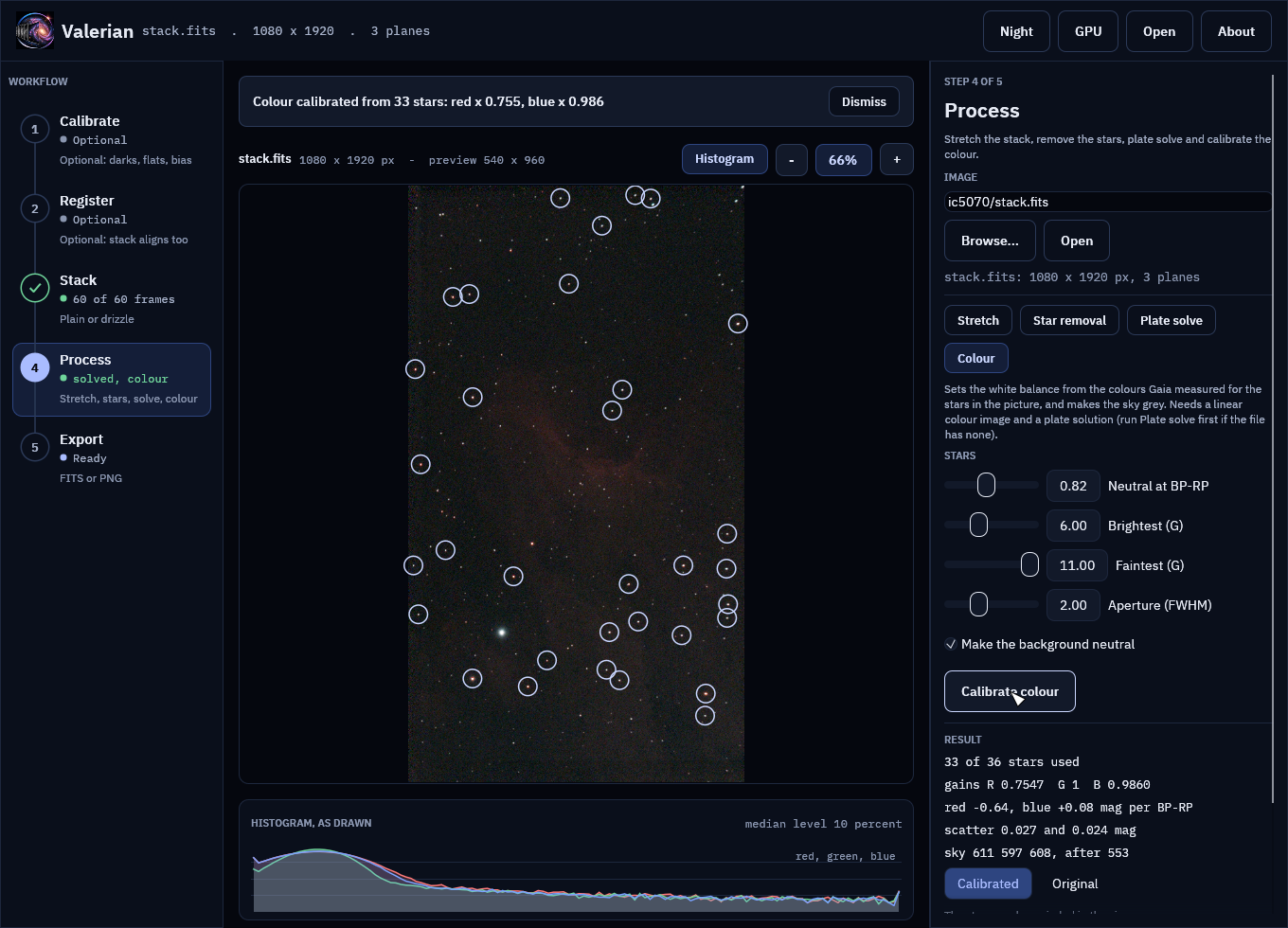Screen dimensions: 1288x928
Task: Click Browse... to choose an image
Action: (990, 241)
